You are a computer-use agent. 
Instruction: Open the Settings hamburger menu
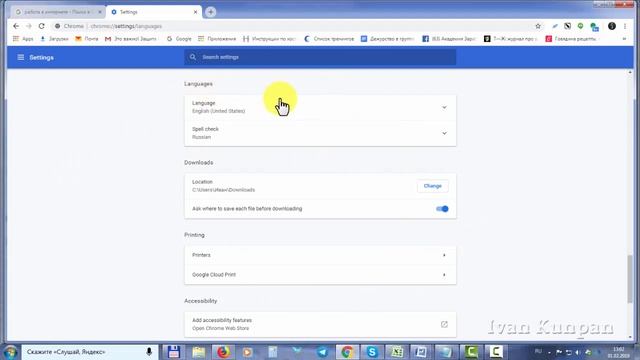pos(20,57)
